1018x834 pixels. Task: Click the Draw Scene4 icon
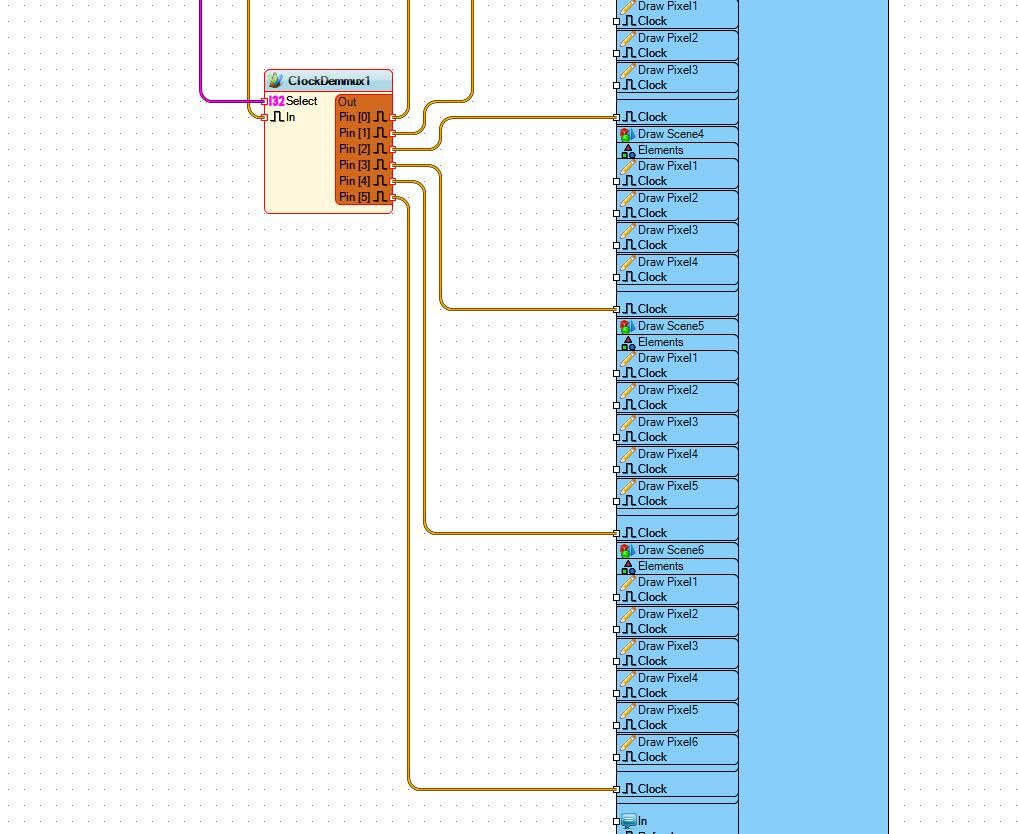[x=627, y=134]
